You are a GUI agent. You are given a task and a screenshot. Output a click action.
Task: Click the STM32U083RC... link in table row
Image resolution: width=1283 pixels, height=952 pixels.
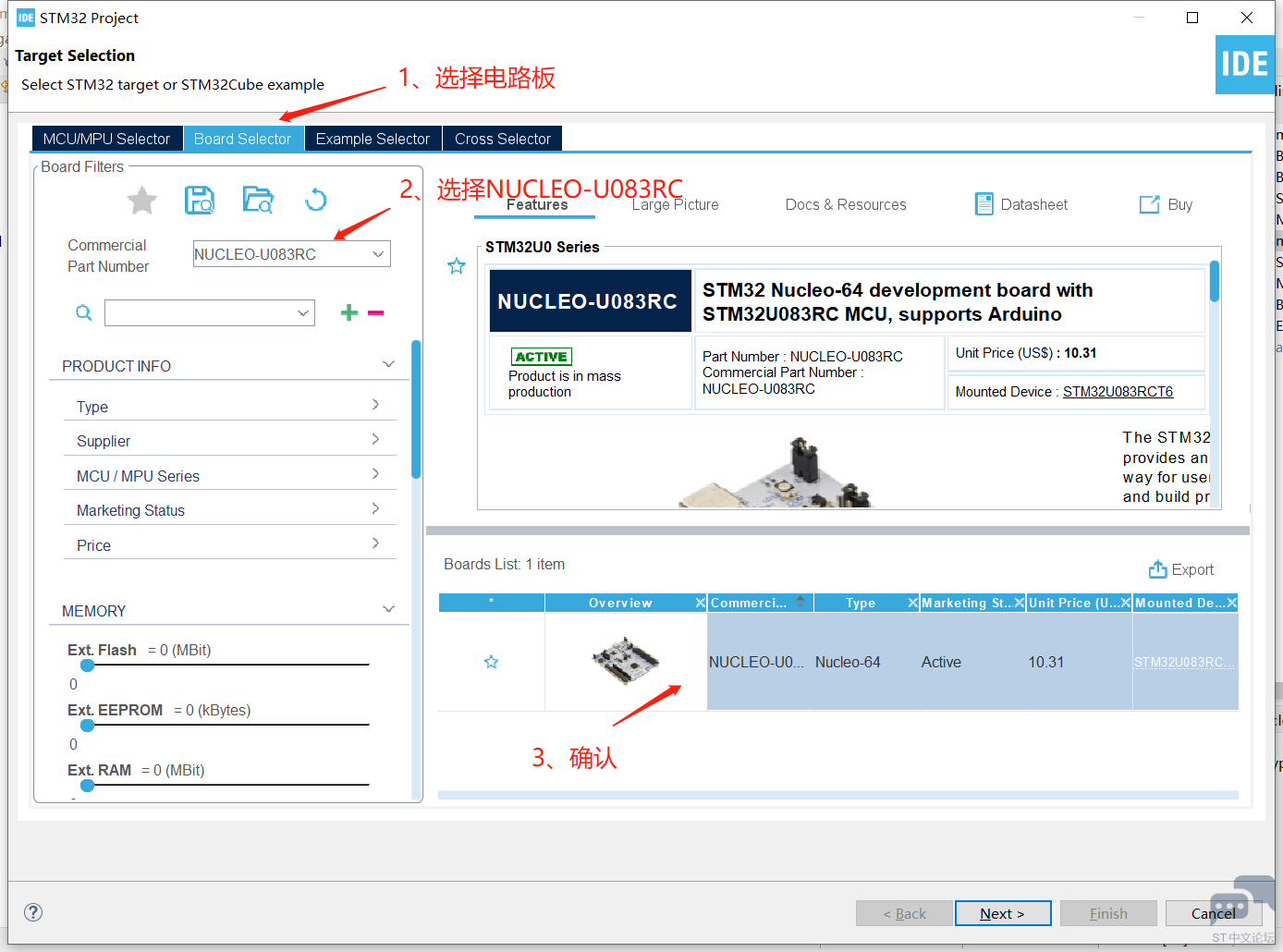(1184, 662)
